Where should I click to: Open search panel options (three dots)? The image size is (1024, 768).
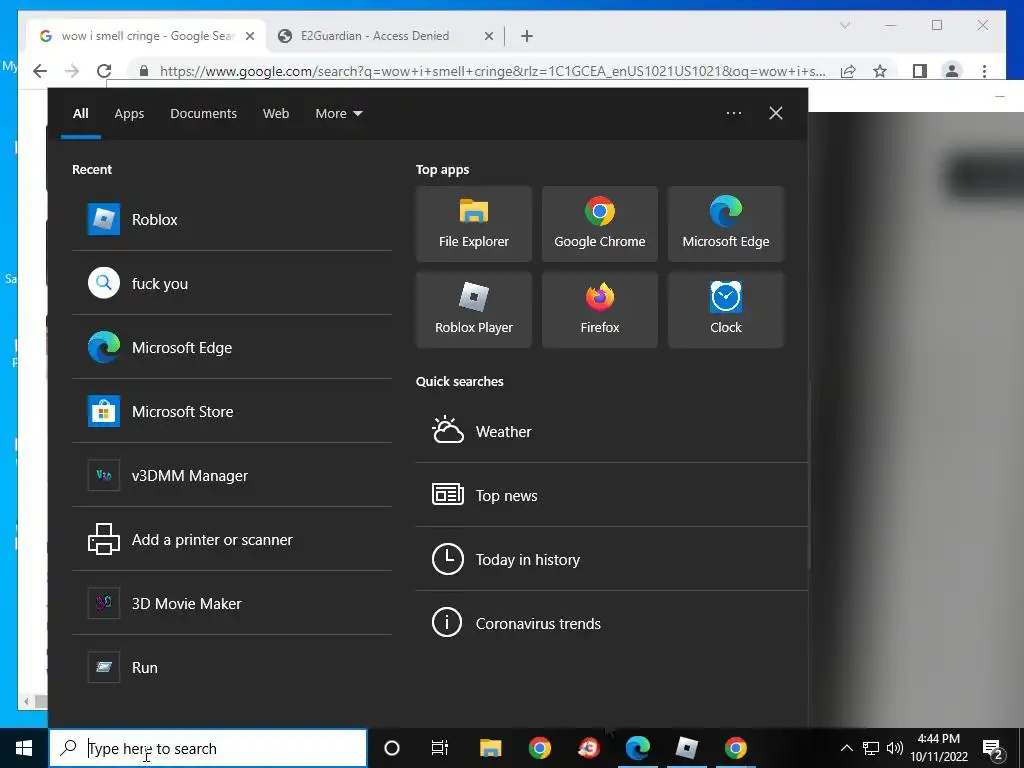tap(734, 113)
